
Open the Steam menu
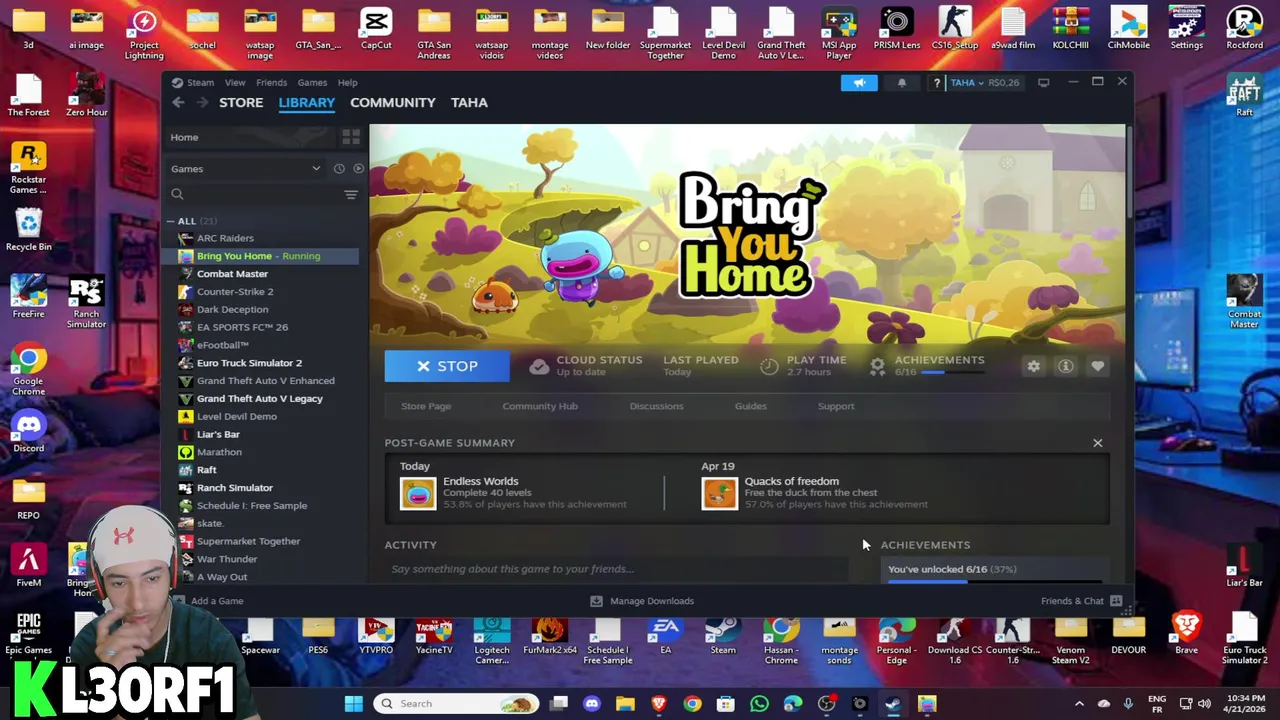click(200, 83)
